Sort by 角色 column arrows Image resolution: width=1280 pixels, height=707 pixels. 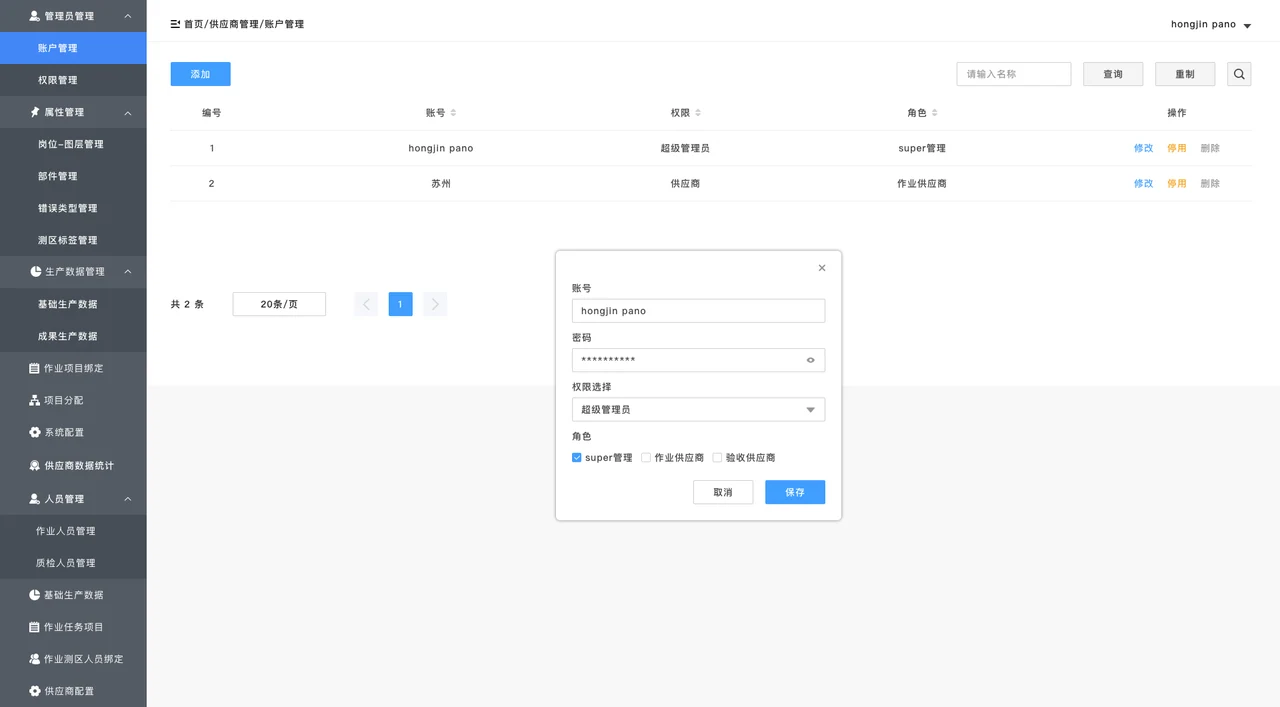[x=934, y=113]
